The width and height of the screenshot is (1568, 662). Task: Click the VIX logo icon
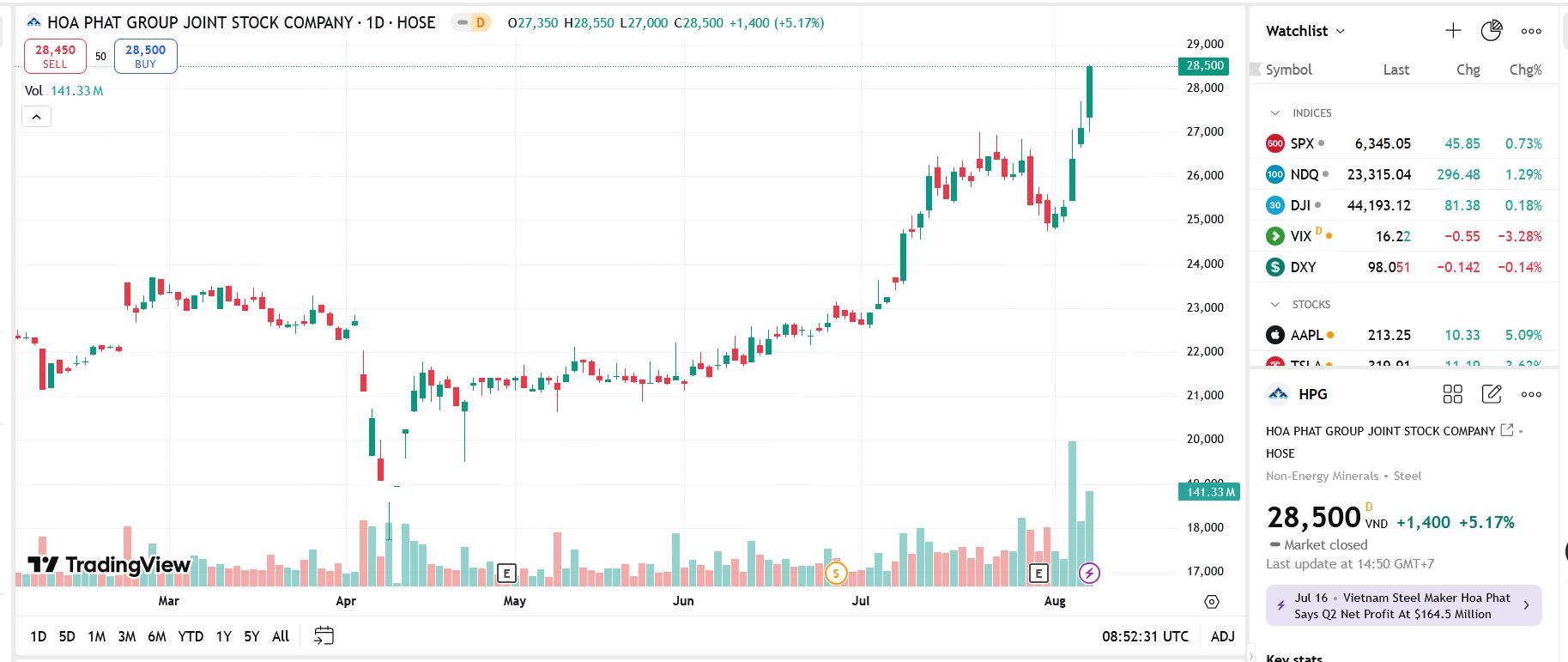coord(1275,236)
